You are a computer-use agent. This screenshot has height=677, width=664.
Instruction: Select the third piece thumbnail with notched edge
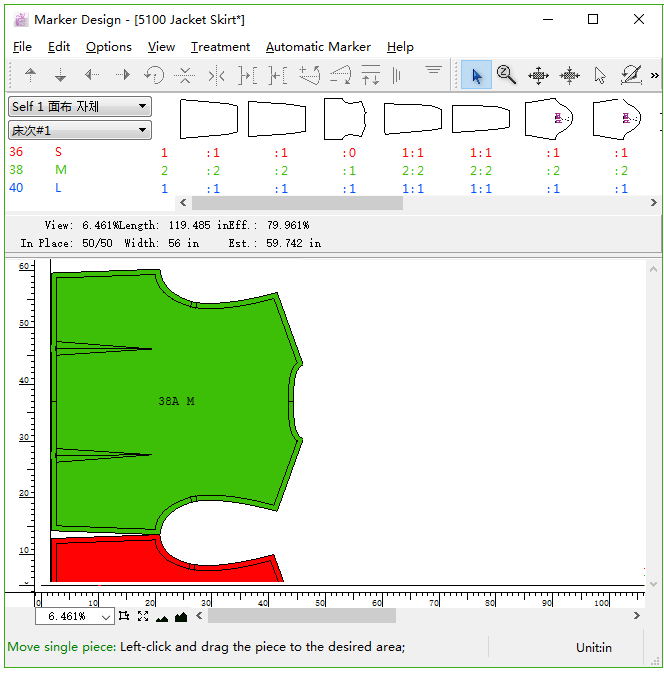coord(345,119)
